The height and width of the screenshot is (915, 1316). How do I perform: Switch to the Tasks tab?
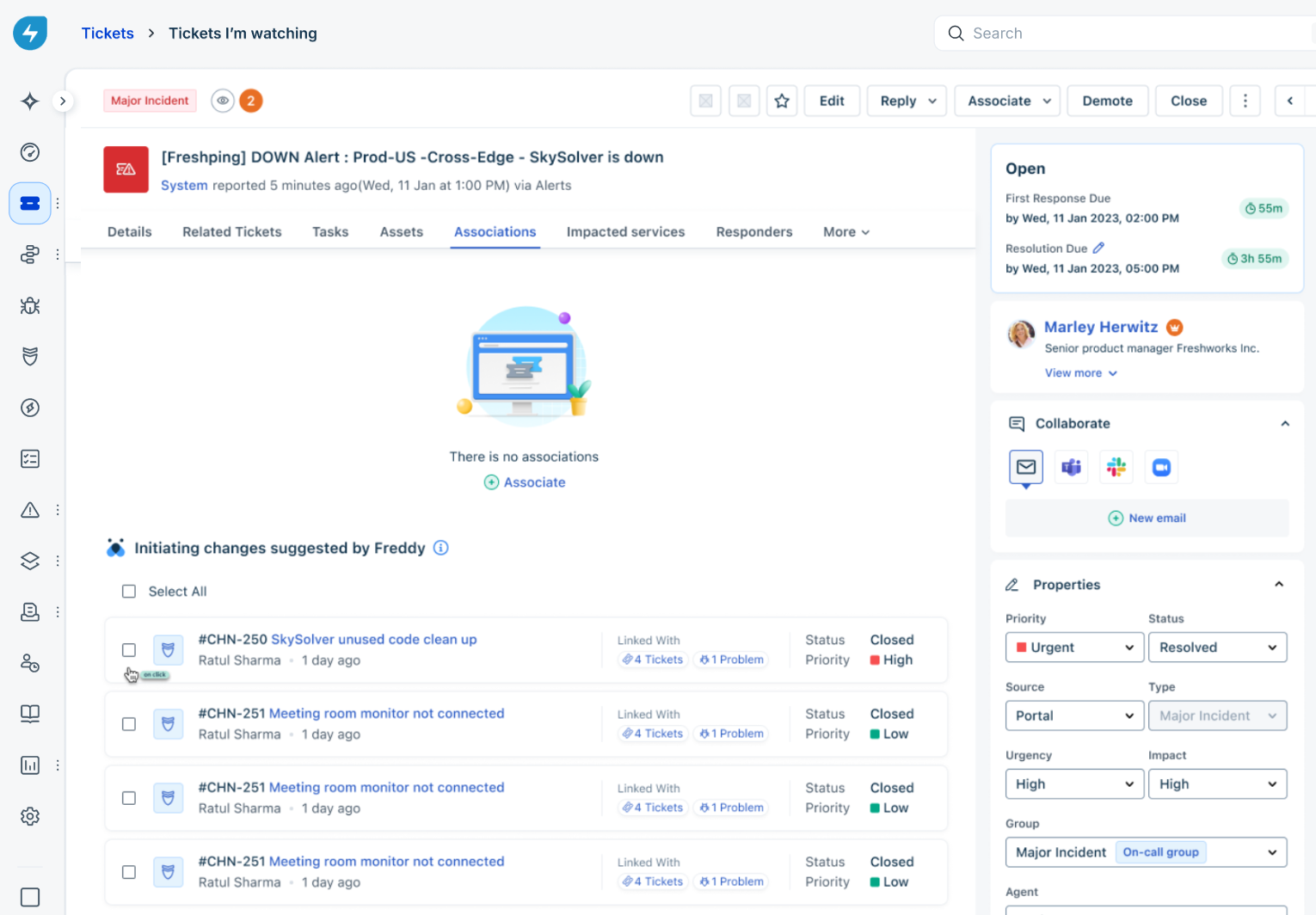click(330, 232)
